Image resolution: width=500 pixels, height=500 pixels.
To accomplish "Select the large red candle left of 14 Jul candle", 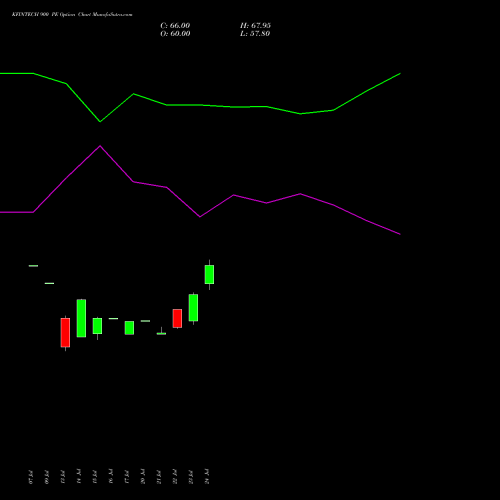I will (x=65, y=333).
